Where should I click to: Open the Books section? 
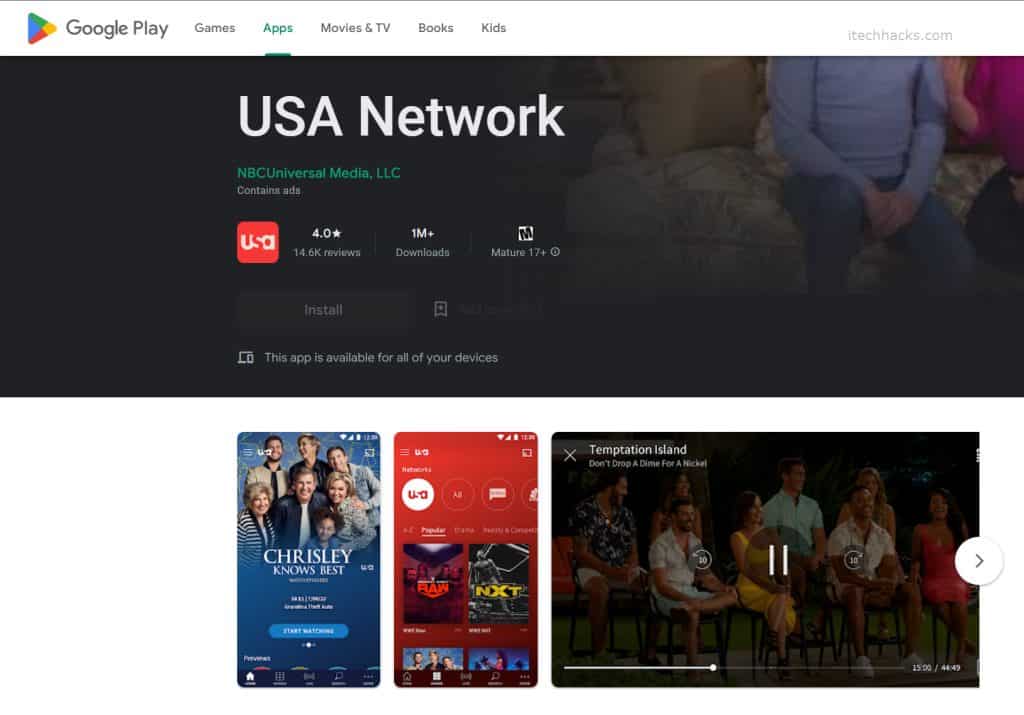pyautogui.click(x=435, y=28)
